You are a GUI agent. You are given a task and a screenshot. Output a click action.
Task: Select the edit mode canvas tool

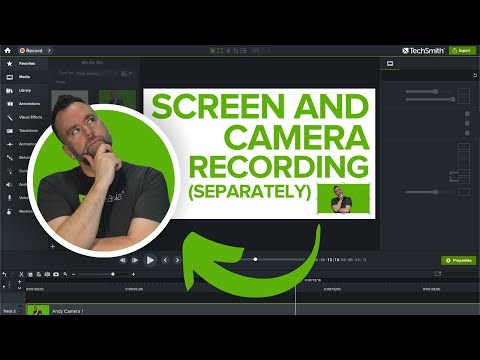coord(212,51)
